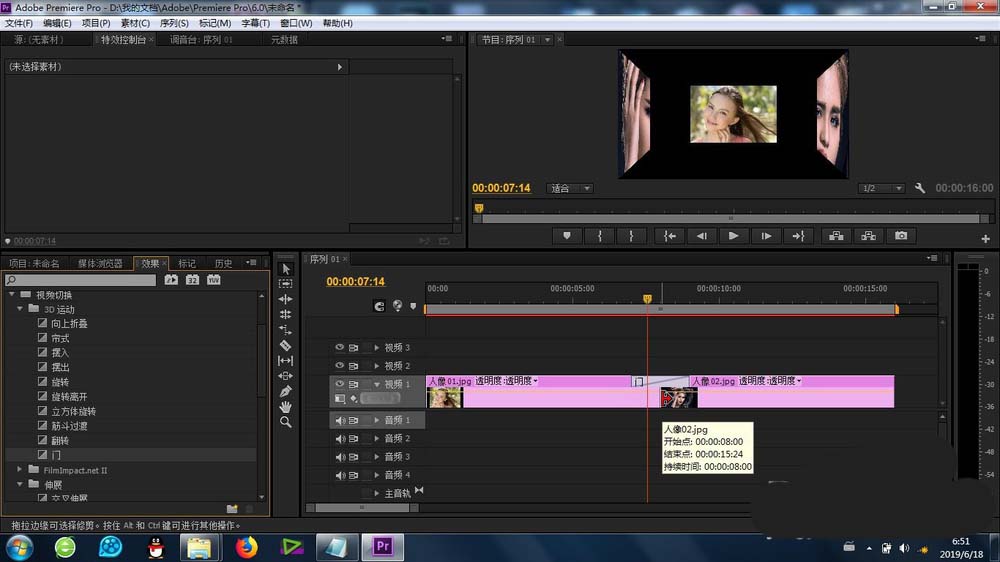
Task: Expand the FilmImpact.net II folder
Action: (x=20, y=470)
